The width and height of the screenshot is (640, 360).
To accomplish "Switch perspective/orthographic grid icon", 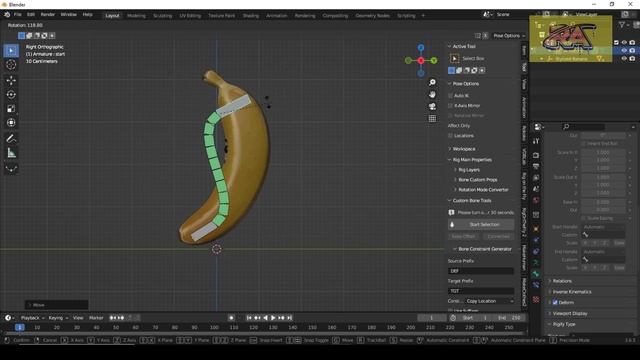I will pyautogui.click(x=432, y=118).
